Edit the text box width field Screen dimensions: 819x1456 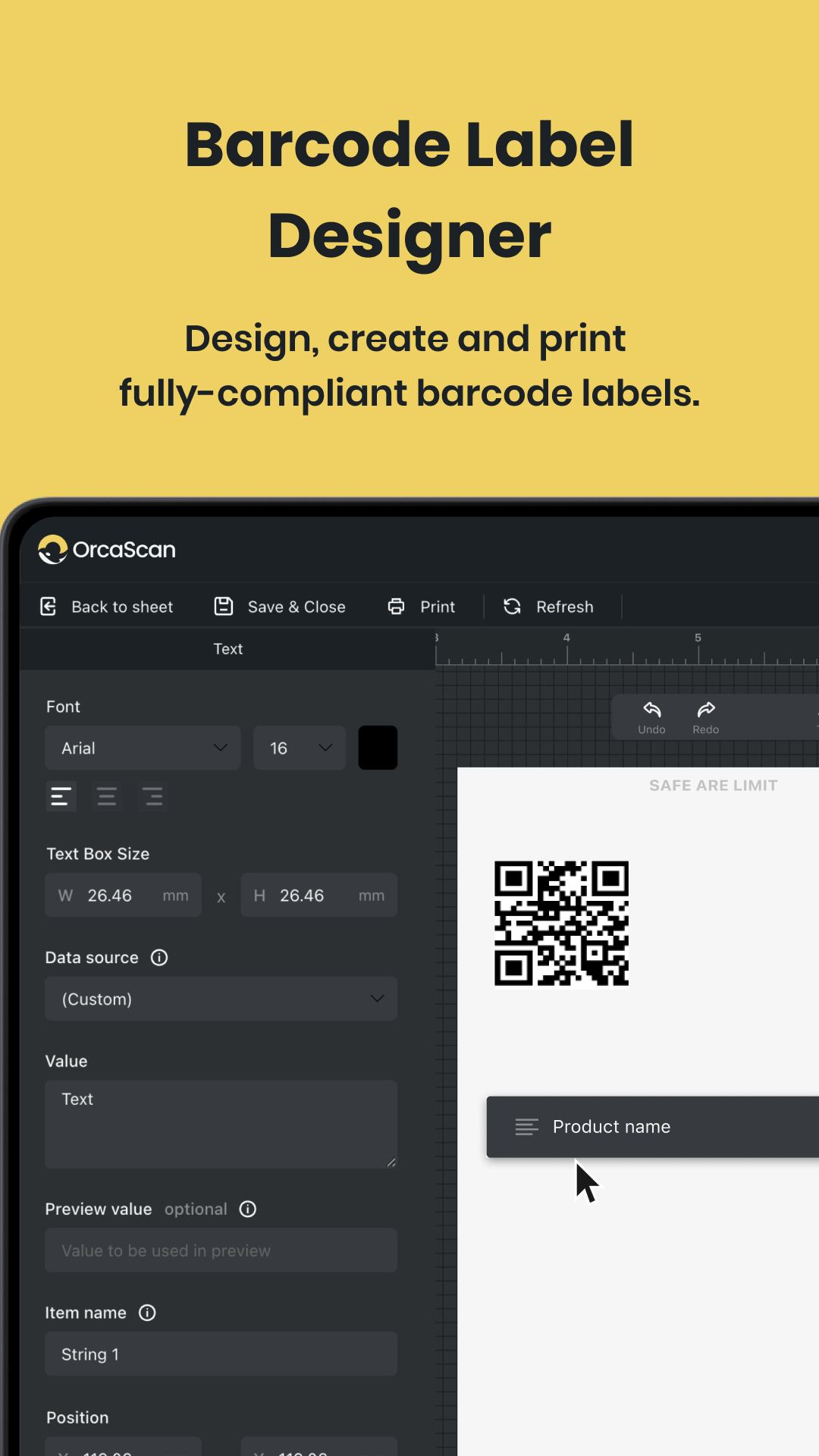point(124,896)
